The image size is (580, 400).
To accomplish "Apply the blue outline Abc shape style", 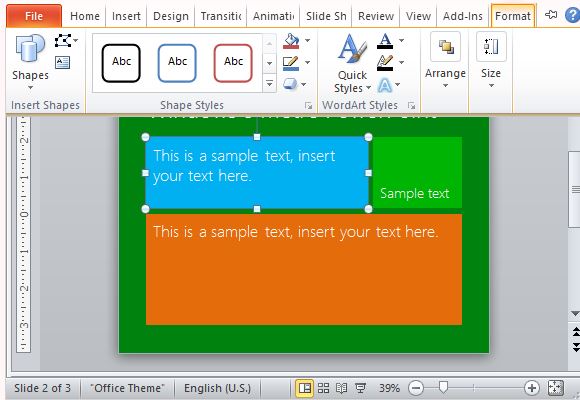I will (x=177, y=63).
